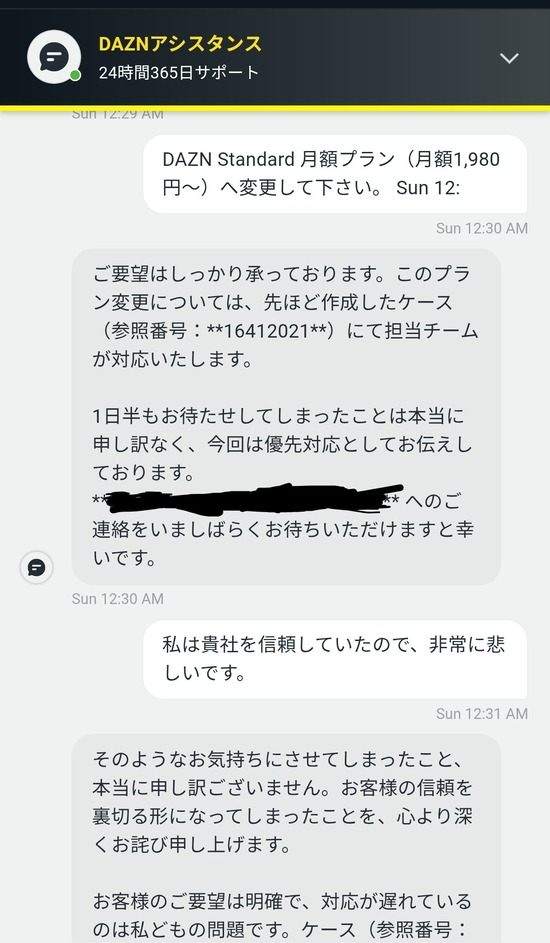Tap the DAZN Assistance chat bubble logo

click(x=54, y=57)
